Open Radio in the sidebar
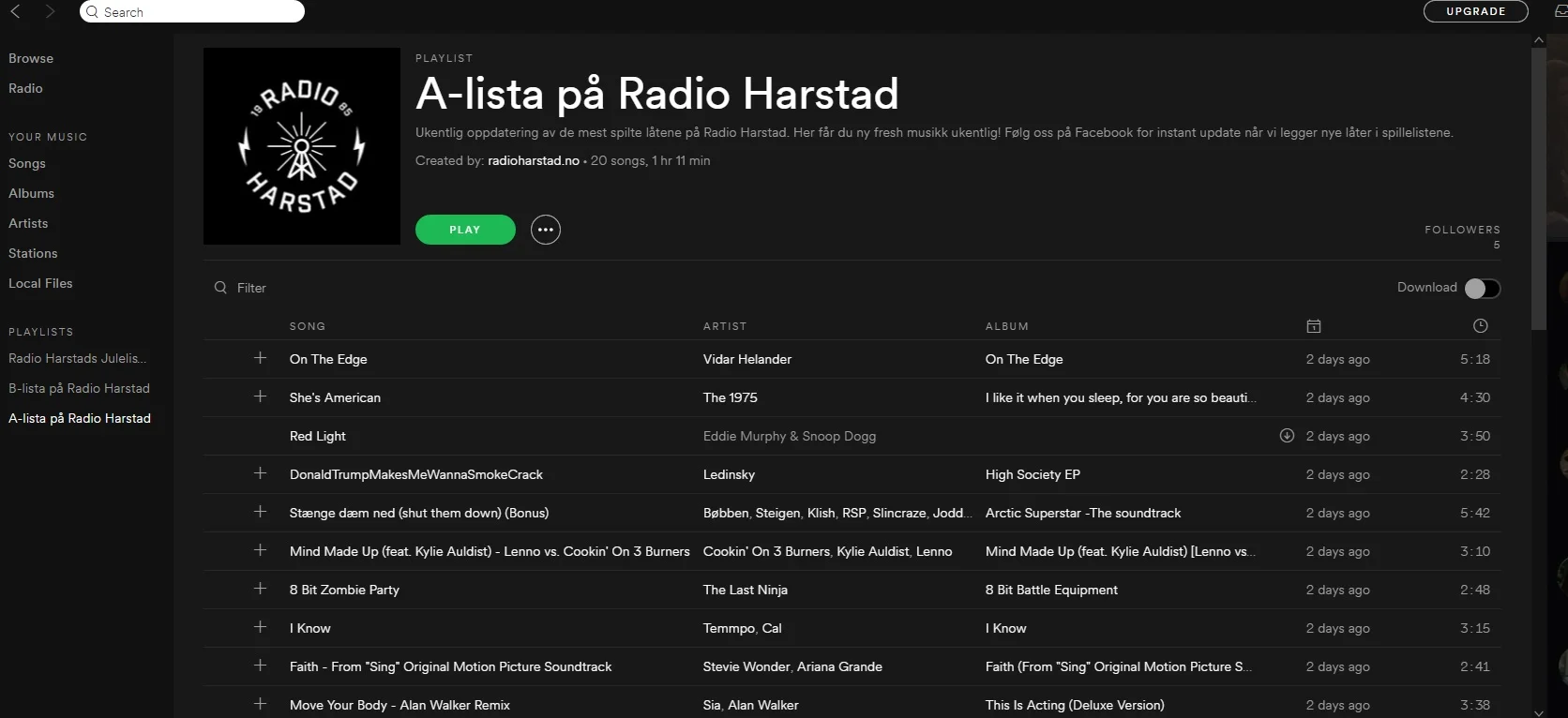 [x=25, y=88]
